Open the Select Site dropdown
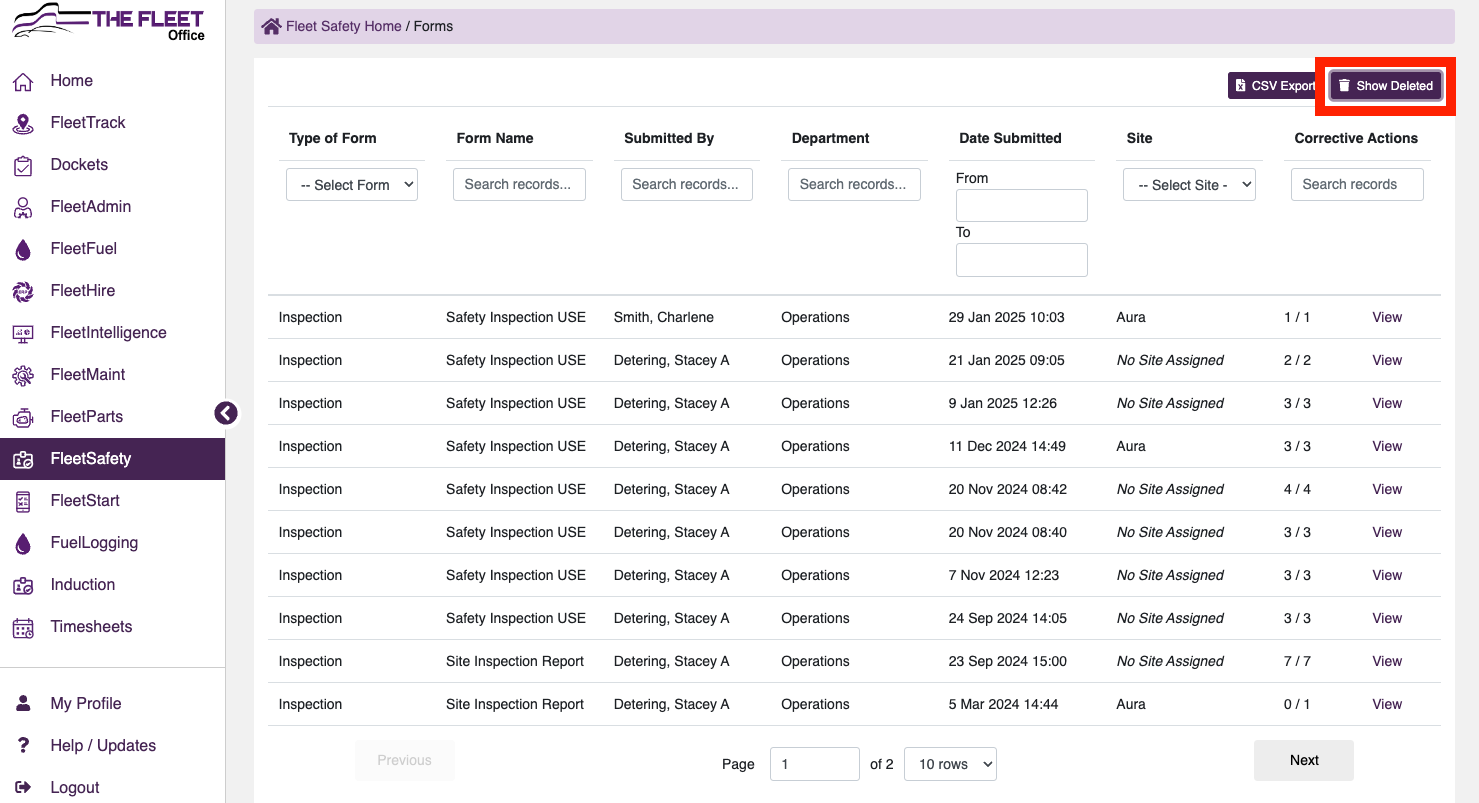Screen dimensions: 1479x803 [x=1189, y=185]
